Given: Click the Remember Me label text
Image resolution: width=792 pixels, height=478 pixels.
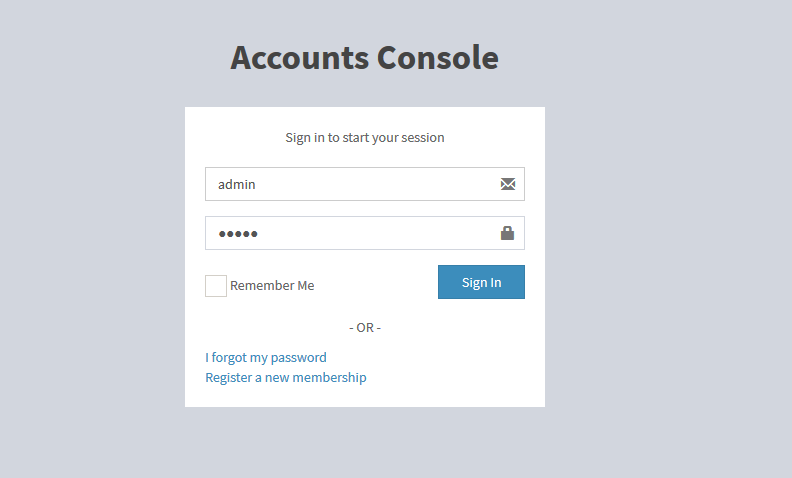Looking at the screenshot, I should pos(272,286).
